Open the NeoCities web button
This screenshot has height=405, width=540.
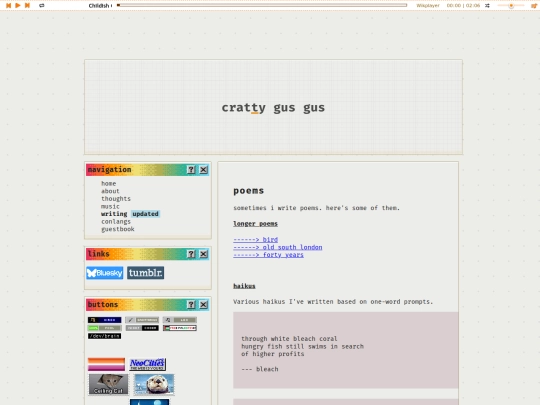(x=147, y=364)
